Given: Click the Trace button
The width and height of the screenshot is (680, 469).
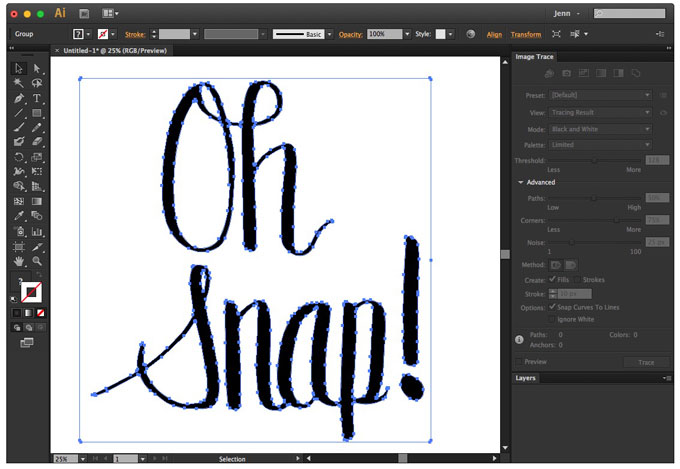Looking at the screenshot, I should (646, 362).
